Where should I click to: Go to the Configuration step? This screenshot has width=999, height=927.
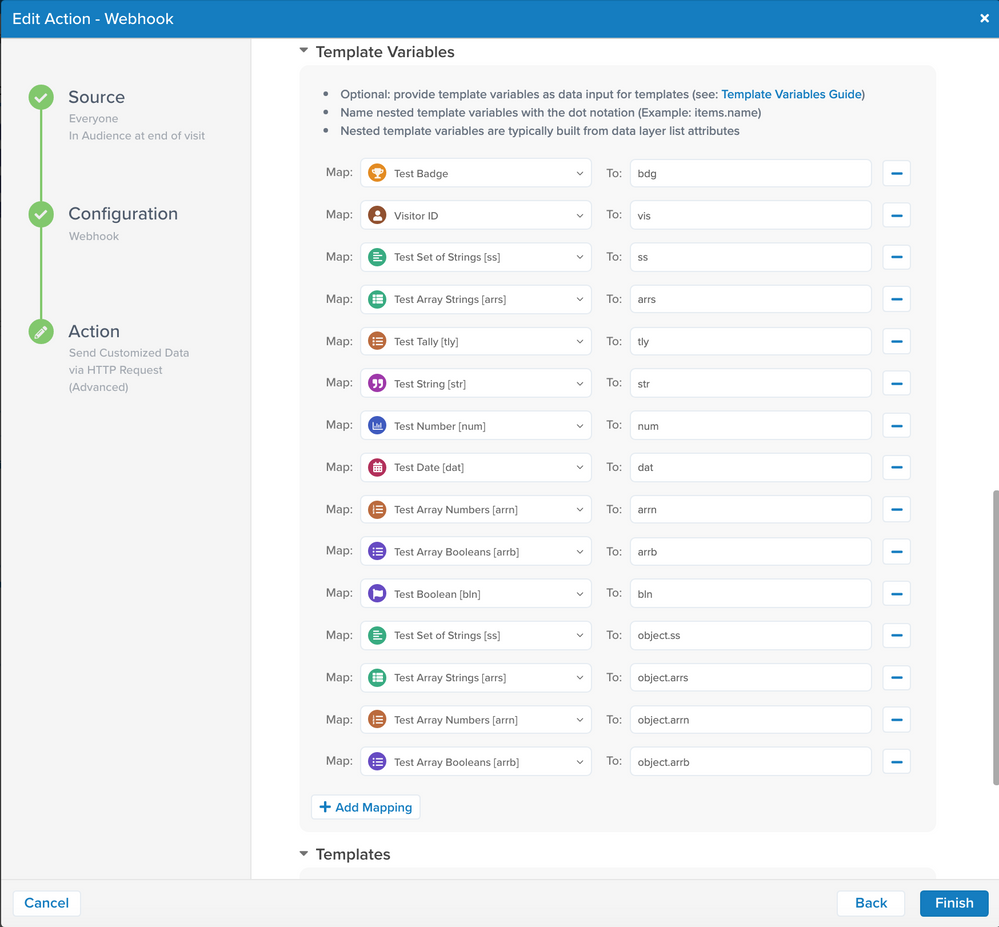tap(122, 214)
